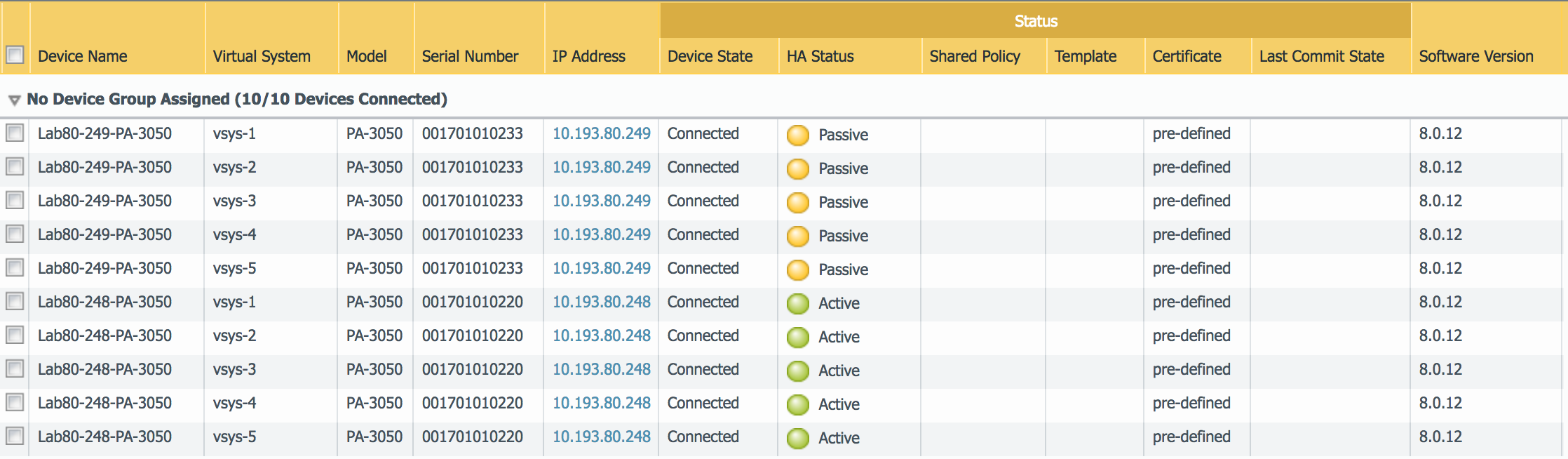Click the green Active HA icon for Lab80-248 vsys-3
The image size is (1568, 459).
coord(797,371)
